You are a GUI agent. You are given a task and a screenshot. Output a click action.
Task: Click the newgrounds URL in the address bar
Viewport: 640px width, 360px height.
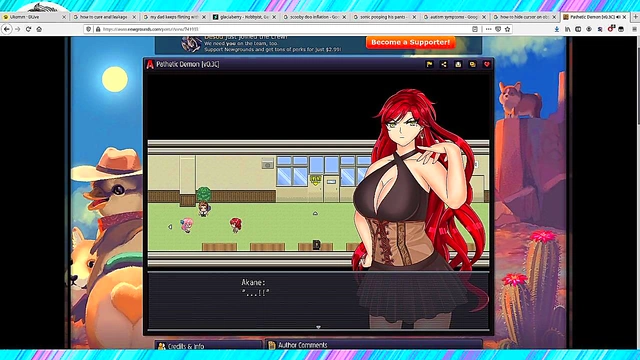151,29
